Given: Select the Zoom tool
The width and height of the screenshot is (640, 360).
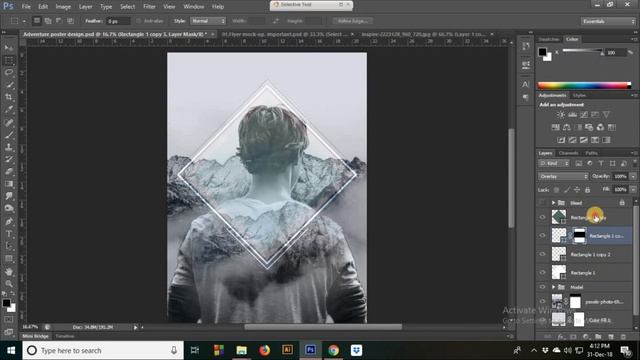Looking at the screenshot, I should click(x=9, y=283).
